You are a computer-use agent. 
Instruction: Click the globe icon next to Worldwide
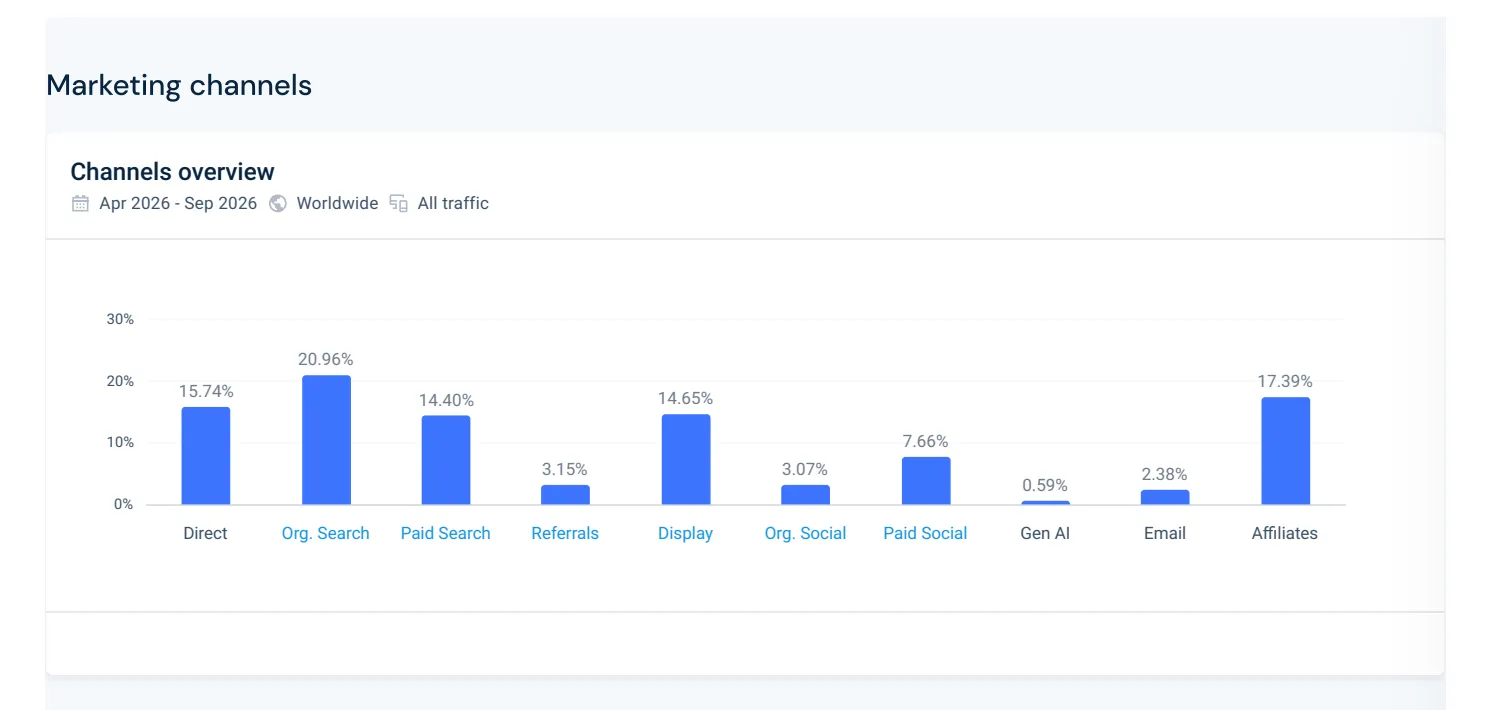coord(278,203)
